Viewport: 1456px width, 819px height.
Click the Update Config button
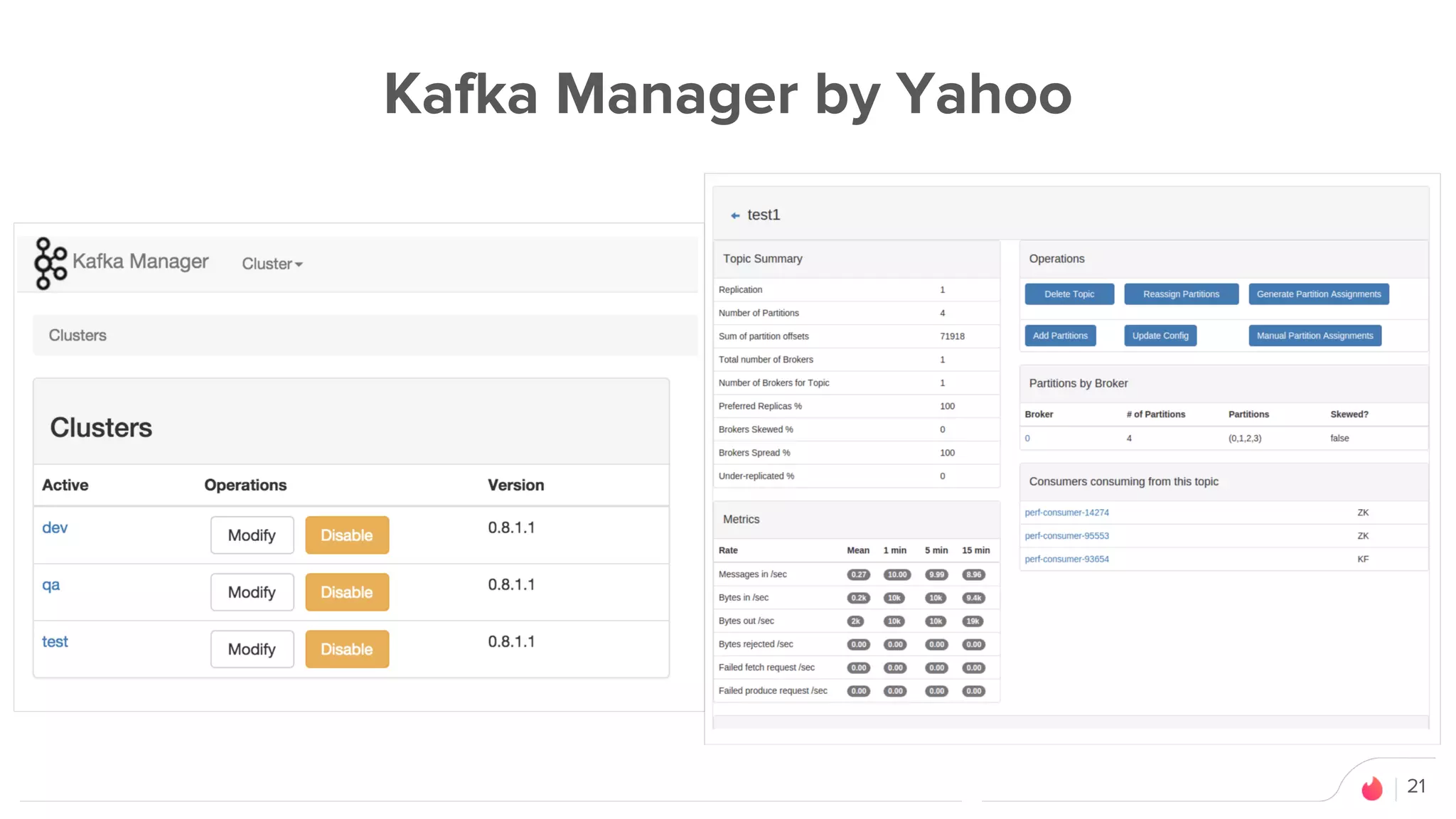[x=1160, y=336]
